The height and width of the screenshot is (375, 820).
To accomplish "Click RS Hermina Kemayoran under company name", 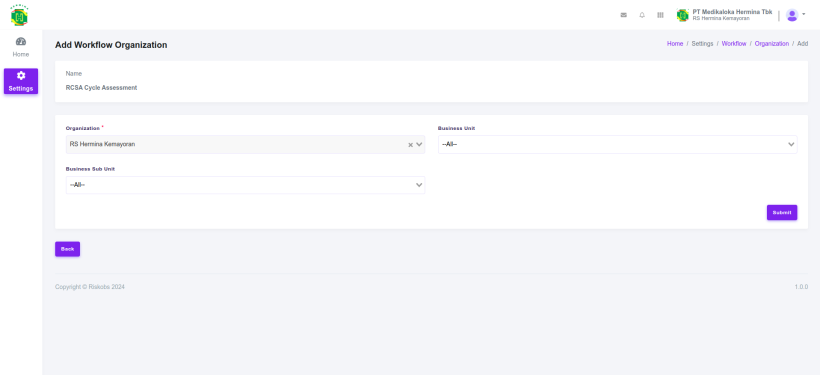I will [721, 18].
